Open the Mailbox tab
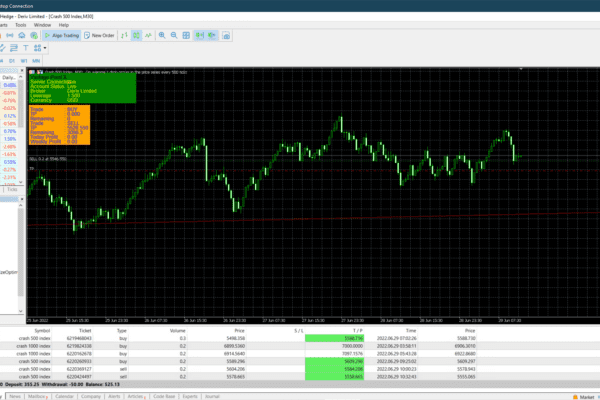The width and height of the screenshot is (600, 400). [x=37, y=397]
